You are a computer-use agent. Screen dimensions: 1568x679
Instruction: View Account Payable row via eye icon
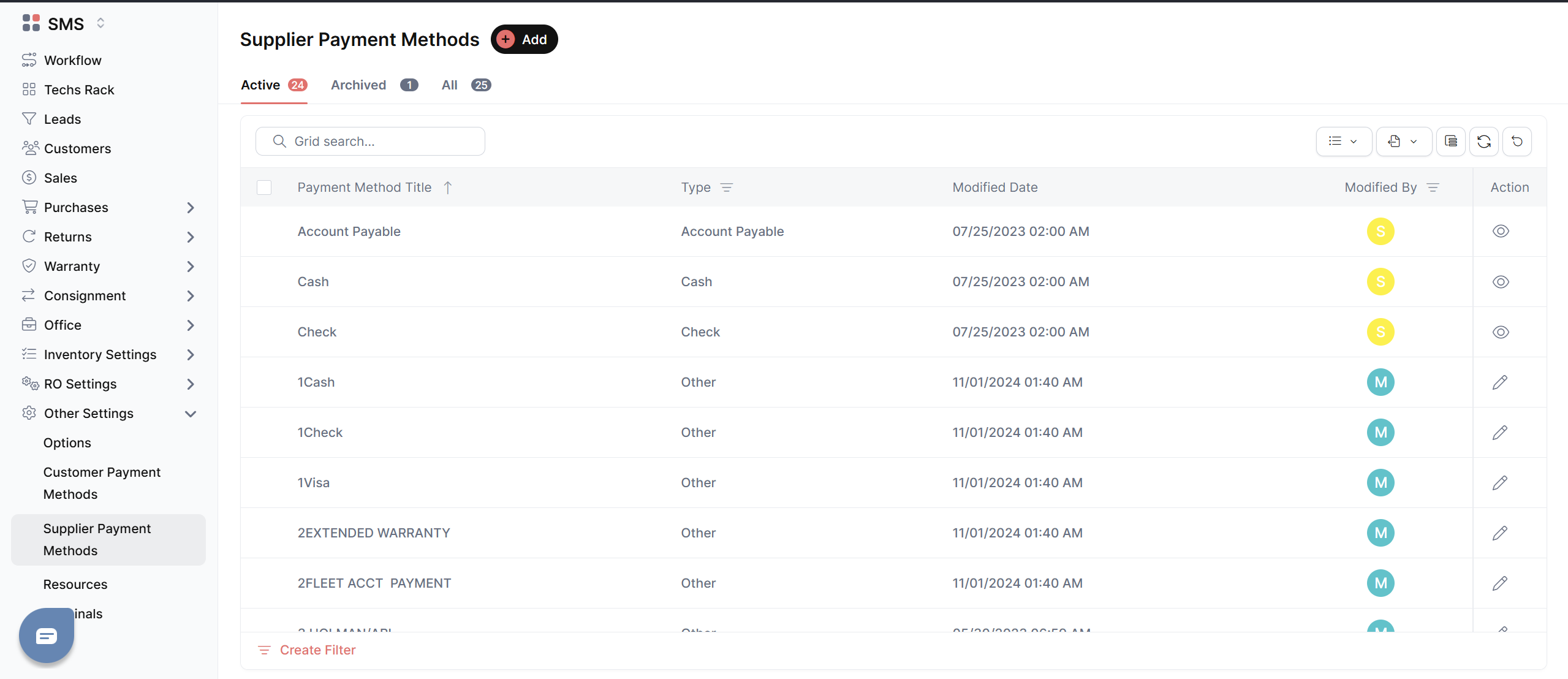click(1500, 232)
